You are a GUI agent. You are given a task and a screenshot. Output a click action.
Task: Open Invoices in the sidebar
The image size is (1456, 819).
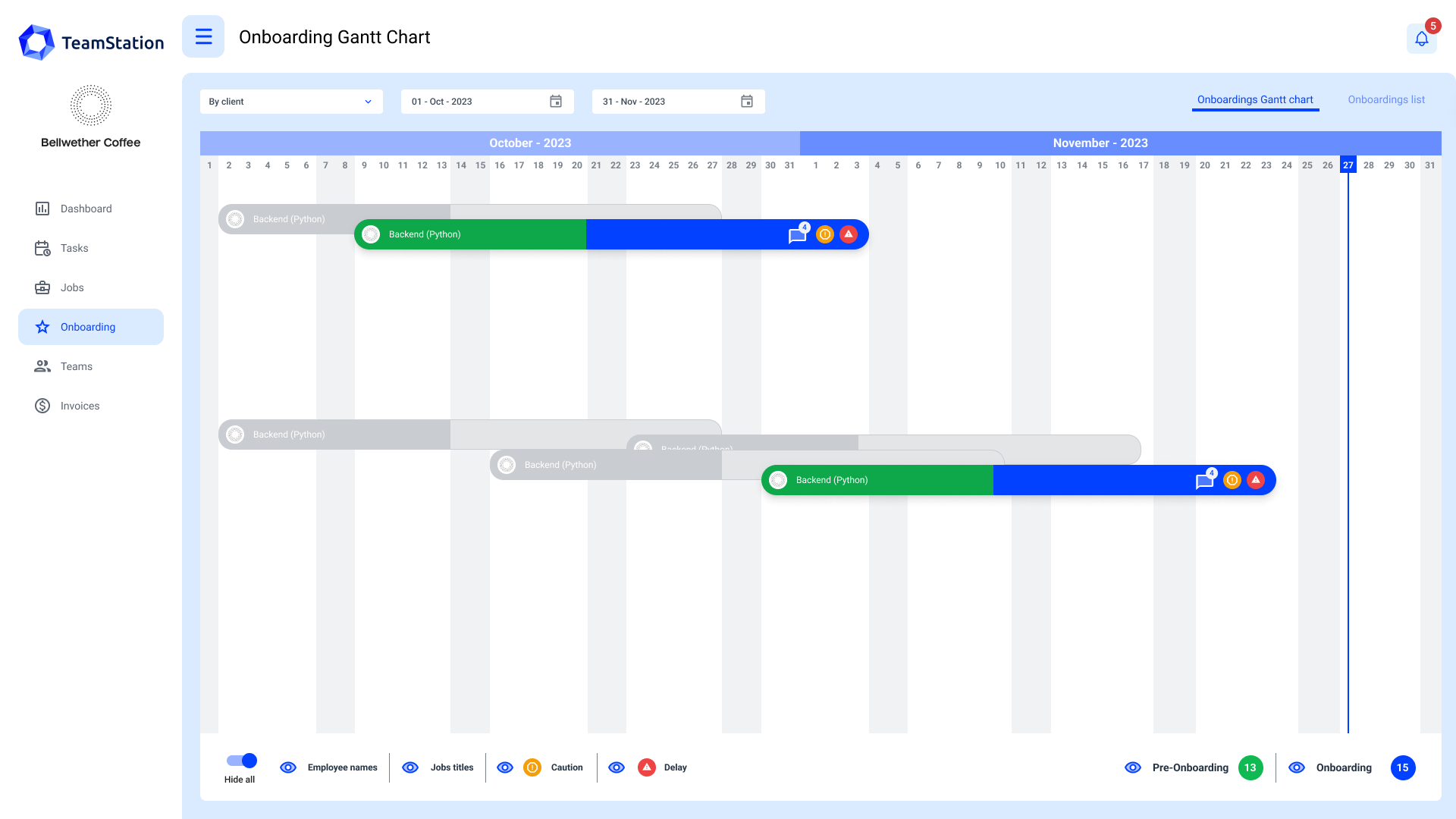(x=80, y=406)
